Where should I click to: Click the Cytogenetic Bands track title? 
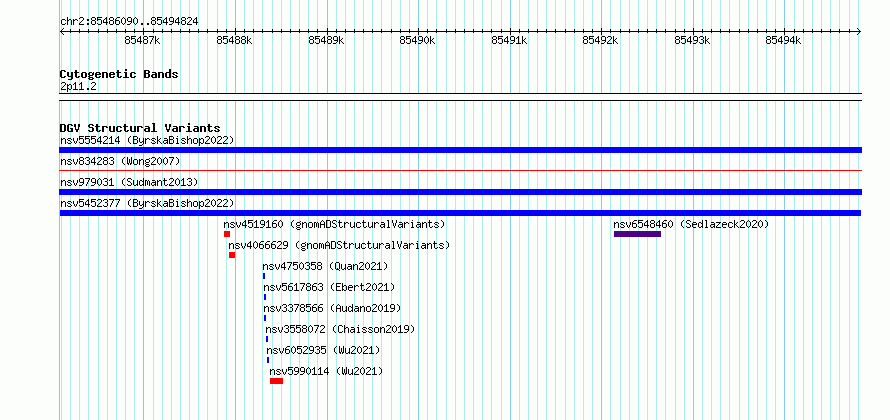click(x=119, y=74)
